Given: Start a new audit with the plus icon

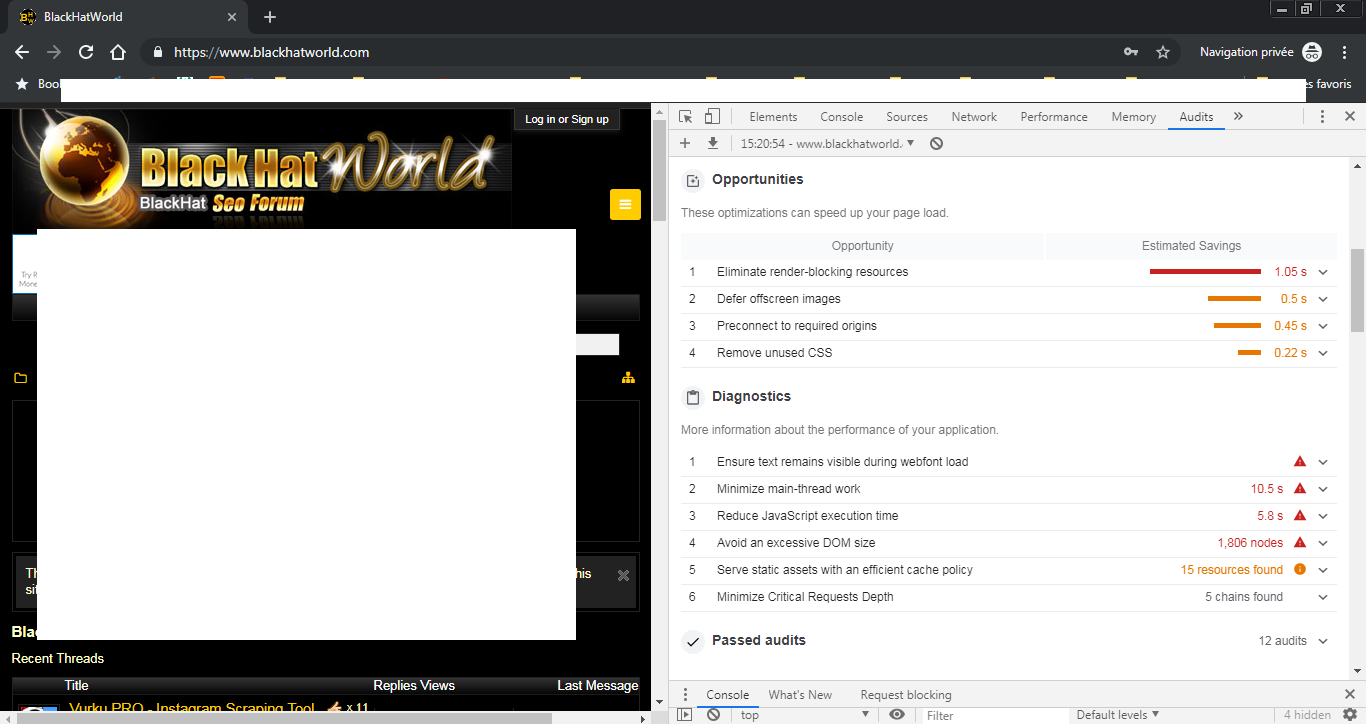Looking at the screenshot, I should 685,143.
